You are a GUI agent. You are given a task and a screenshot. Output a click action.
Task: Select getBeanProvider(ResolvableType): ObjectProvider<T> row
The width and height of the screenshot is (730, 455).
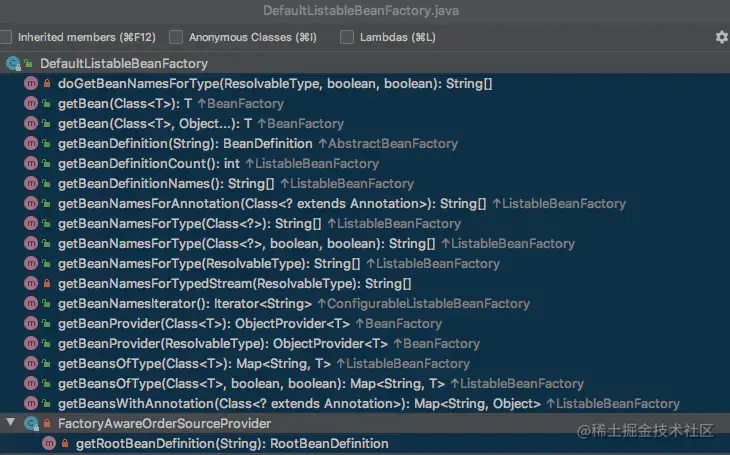(x=365, y=344)
